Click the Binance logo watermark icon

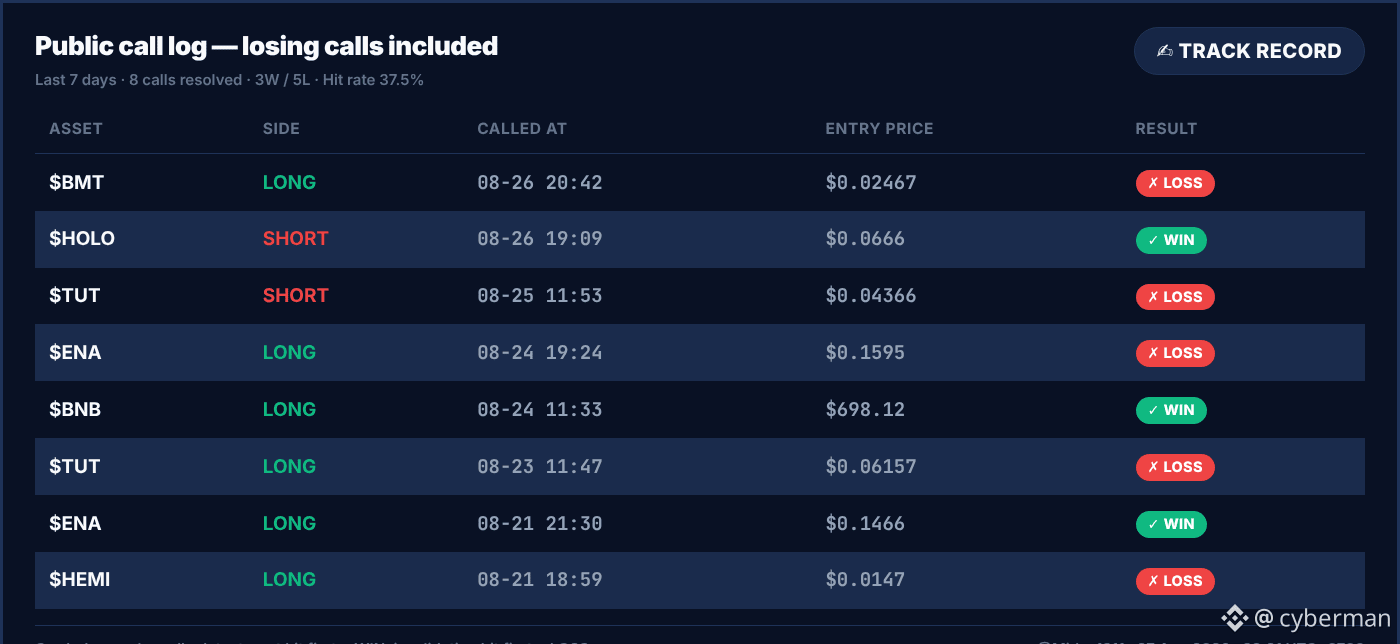coord(1235,618)
